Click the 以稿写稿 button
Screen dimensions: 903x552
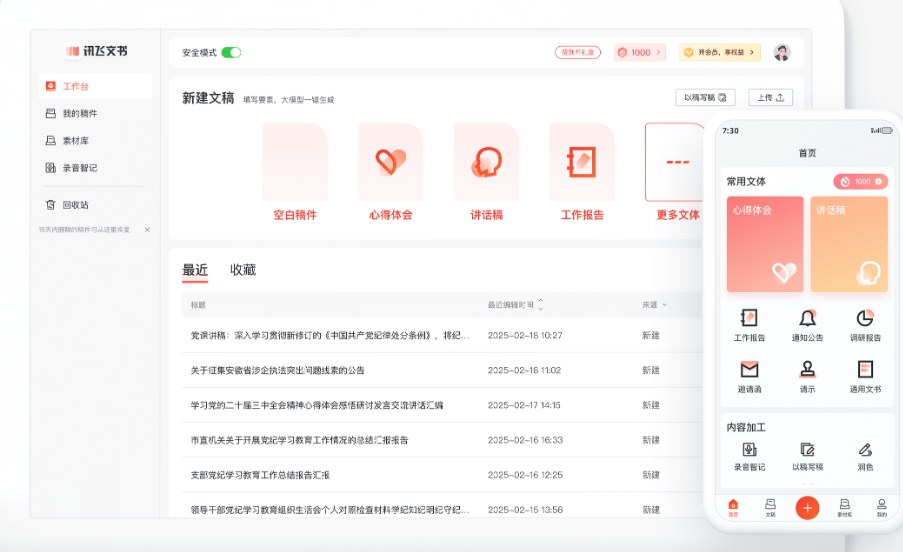tap(705, 98)
